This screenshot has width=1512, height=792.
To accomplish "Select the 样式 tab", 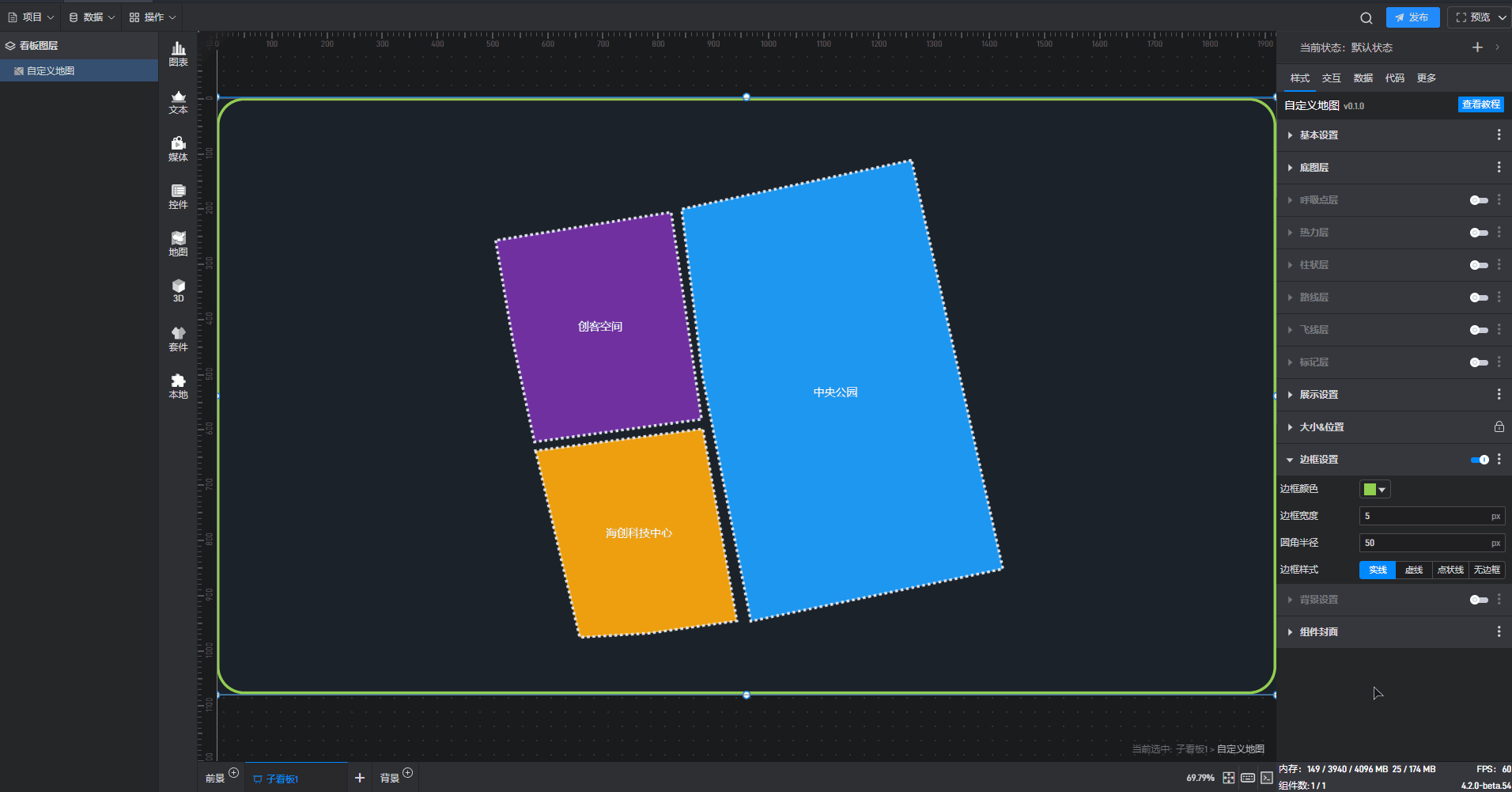I will [x=1300, y=78].
